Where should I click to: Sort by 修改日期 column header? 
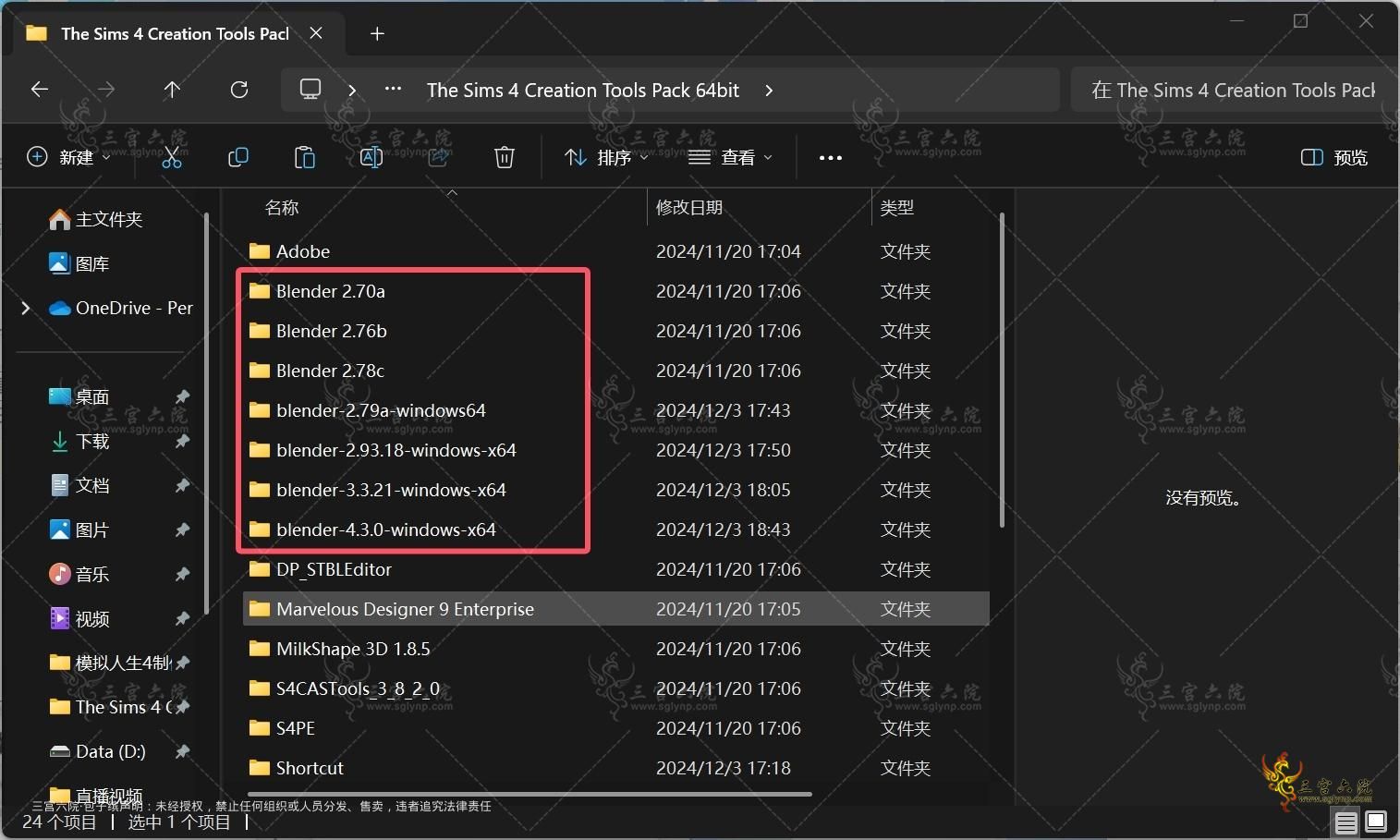[x=689, y=208]
